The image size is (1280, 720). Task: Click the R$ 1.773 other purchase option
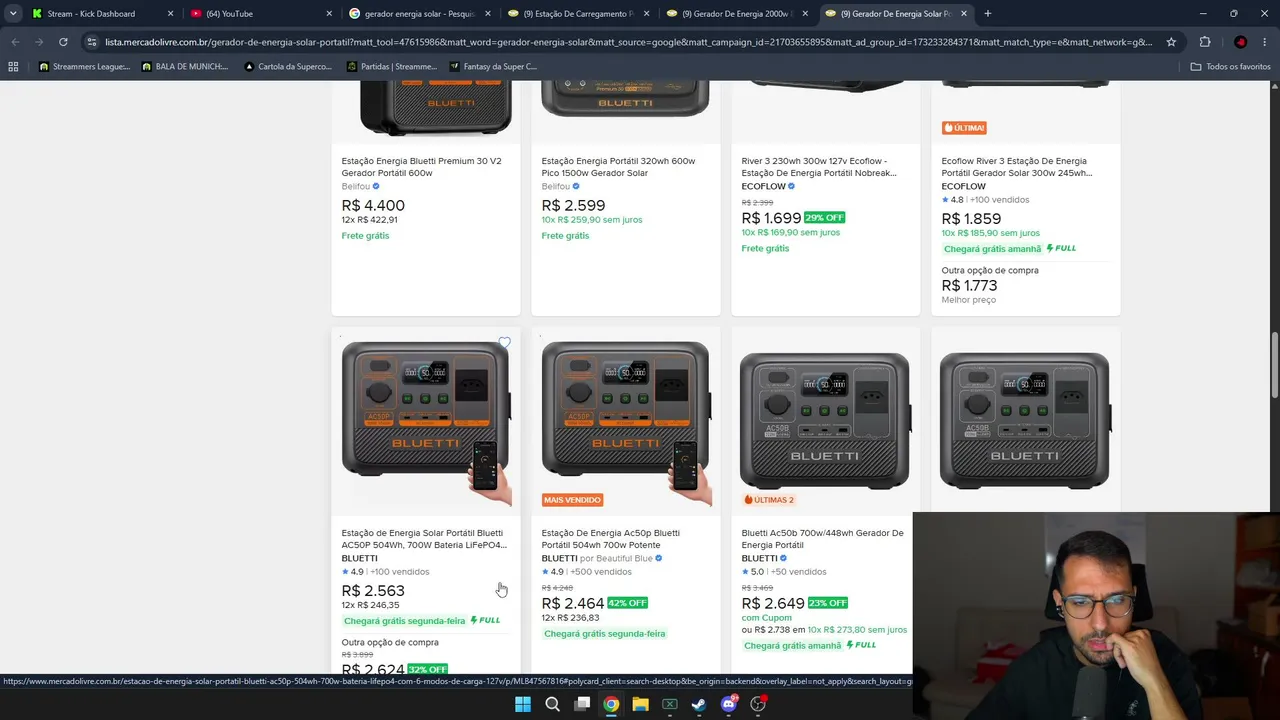pyautogui.click(x=969, y=286)
